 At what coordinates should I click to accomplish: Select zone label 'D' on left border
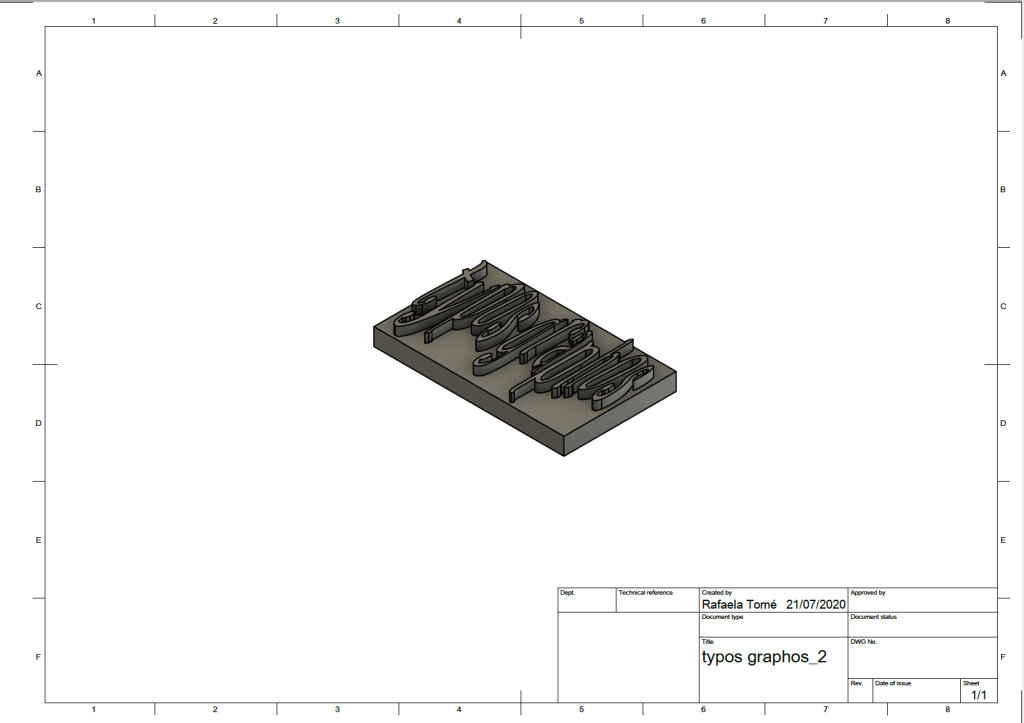click(x=39, y=423)
